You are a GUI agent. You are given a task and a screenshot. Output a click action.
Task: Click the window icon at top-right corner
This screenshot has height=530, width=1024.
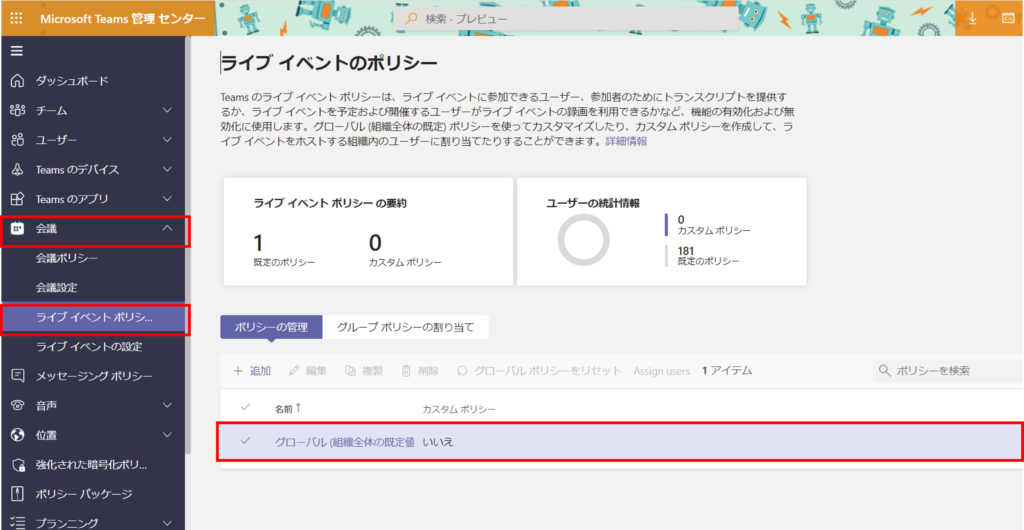click(1007, 19)
